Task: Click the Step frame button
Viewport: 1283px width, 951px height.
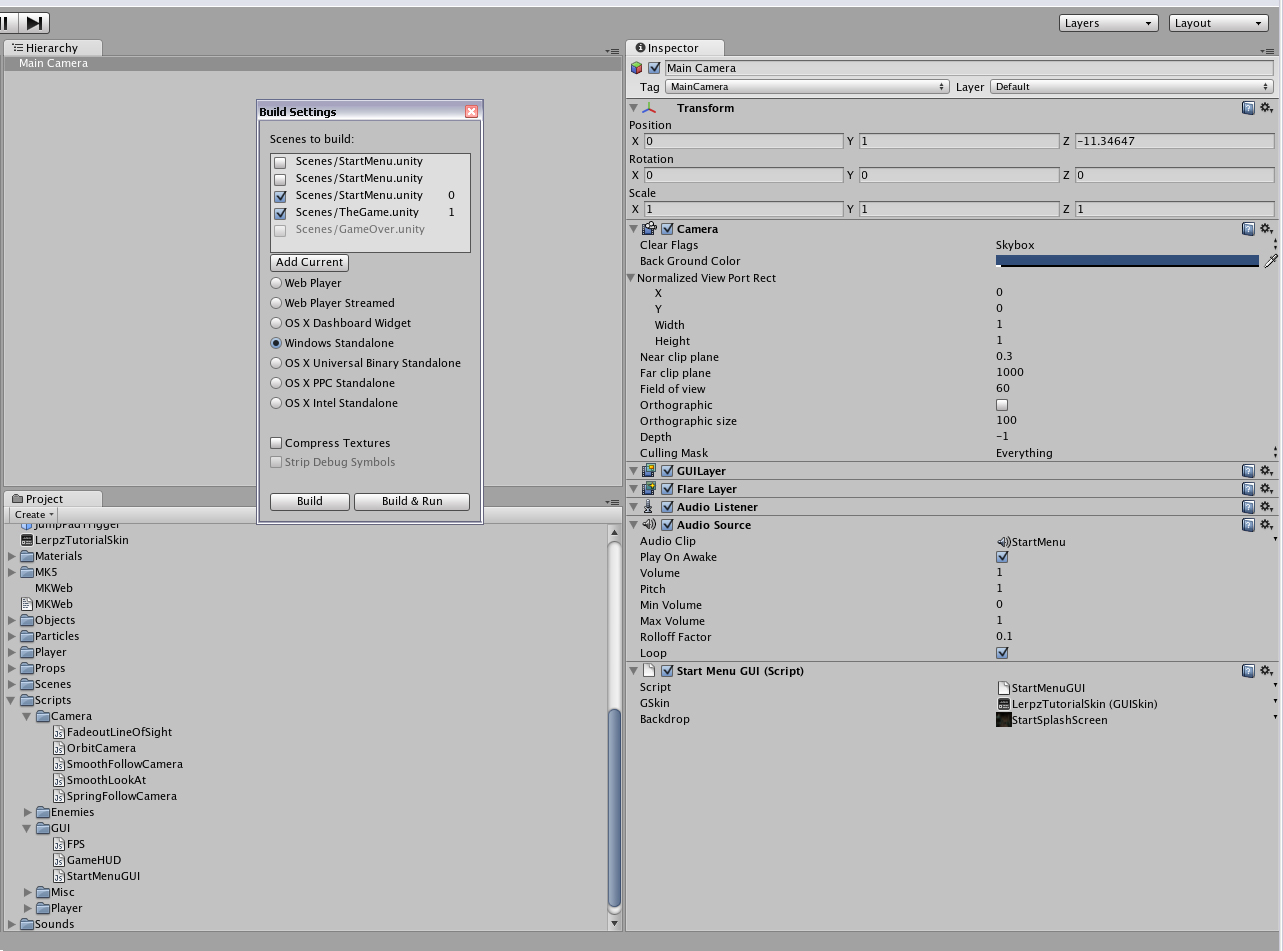Action: pyautogui.click(x=33, y=21)
